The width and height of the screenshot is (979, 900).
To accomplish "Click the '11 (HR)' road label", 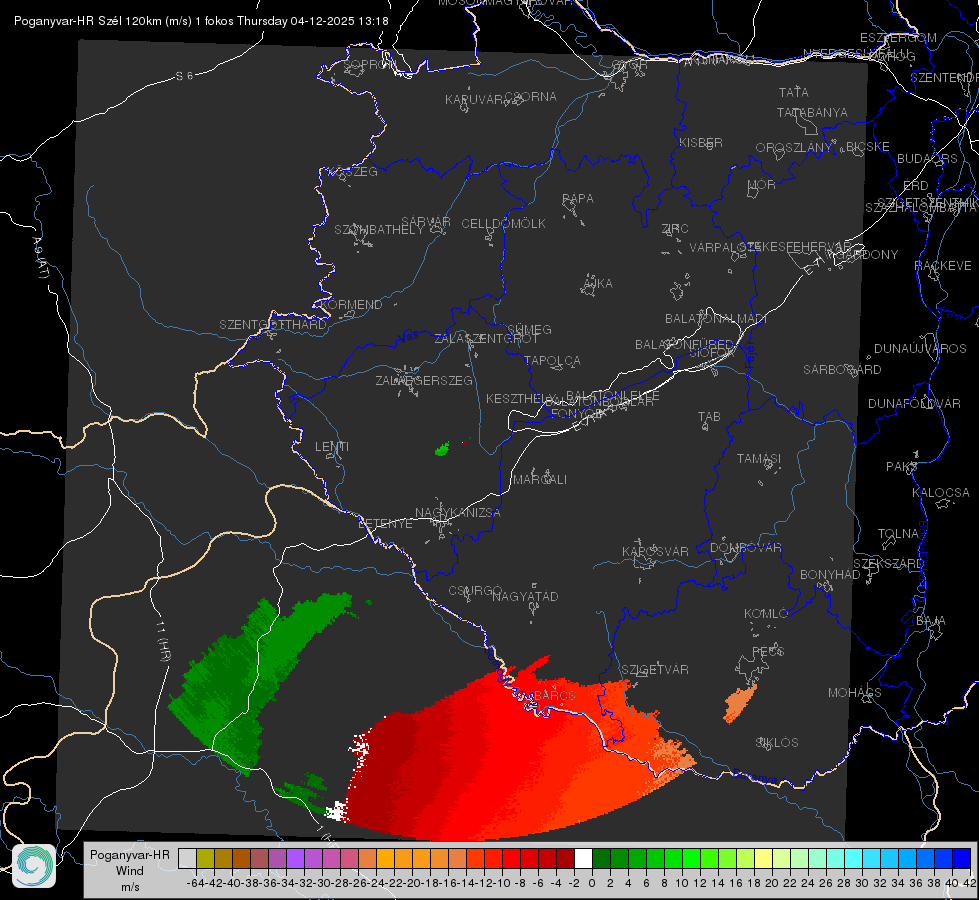I will pyautogui.click(x=163, y=641).
